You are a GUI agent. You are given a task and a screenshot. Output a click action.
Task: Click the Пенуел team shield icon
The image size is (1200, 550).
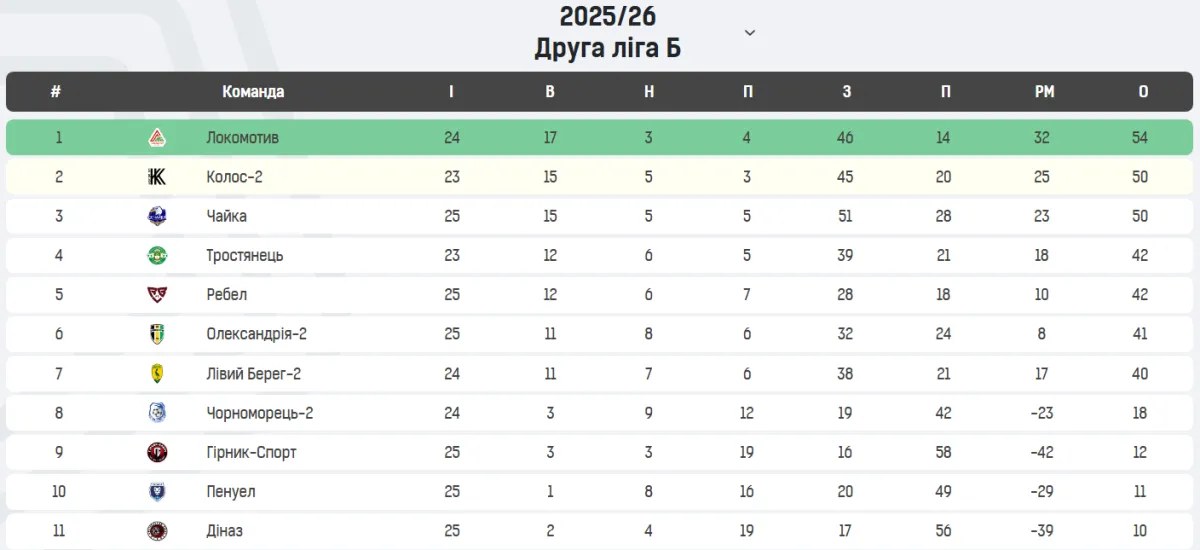pyautogui.click(x=157, y=492)
